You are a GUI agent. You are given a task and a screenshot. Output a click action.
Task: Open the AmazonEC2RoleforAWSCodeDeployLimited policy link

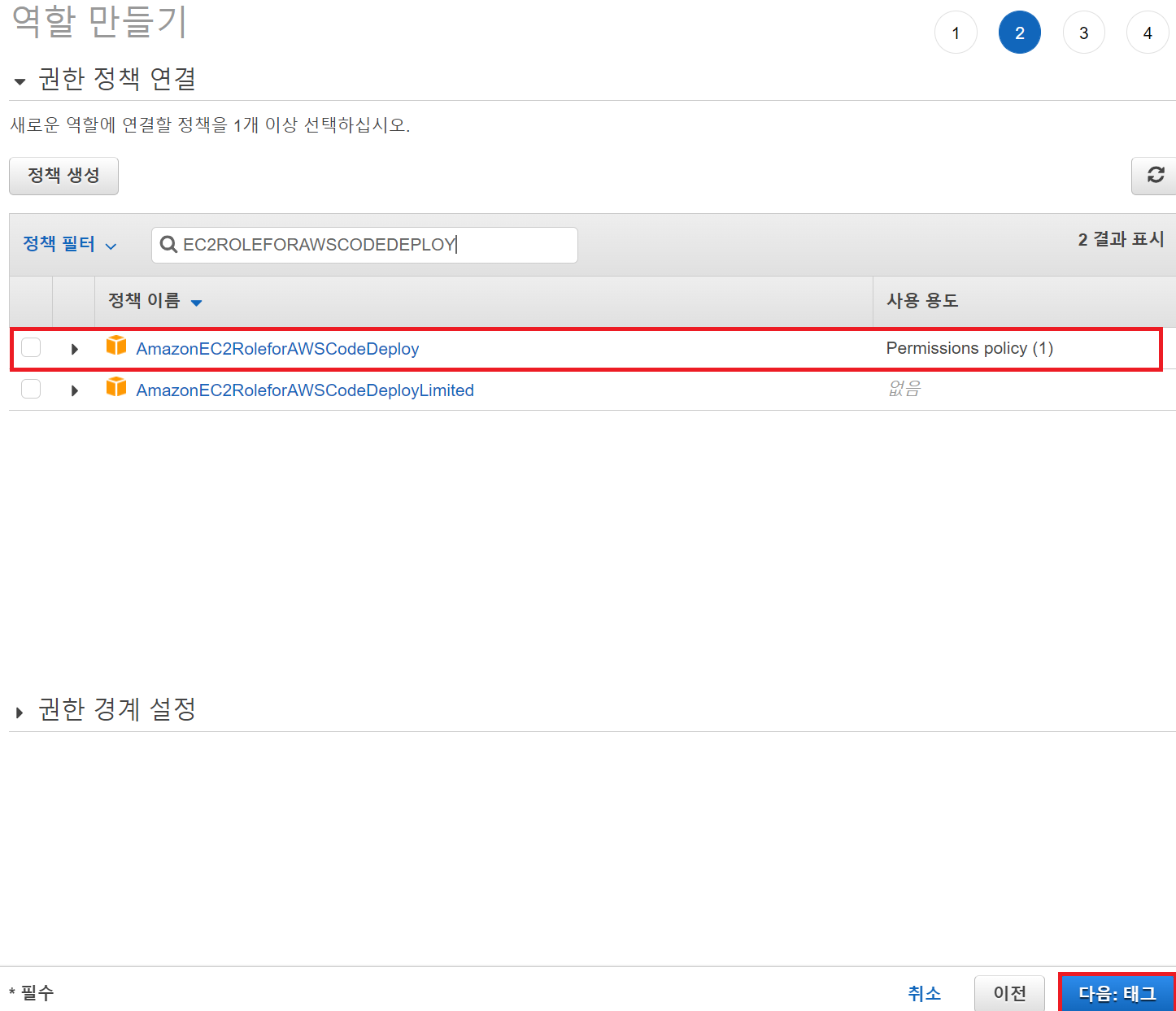click(305, 390)
